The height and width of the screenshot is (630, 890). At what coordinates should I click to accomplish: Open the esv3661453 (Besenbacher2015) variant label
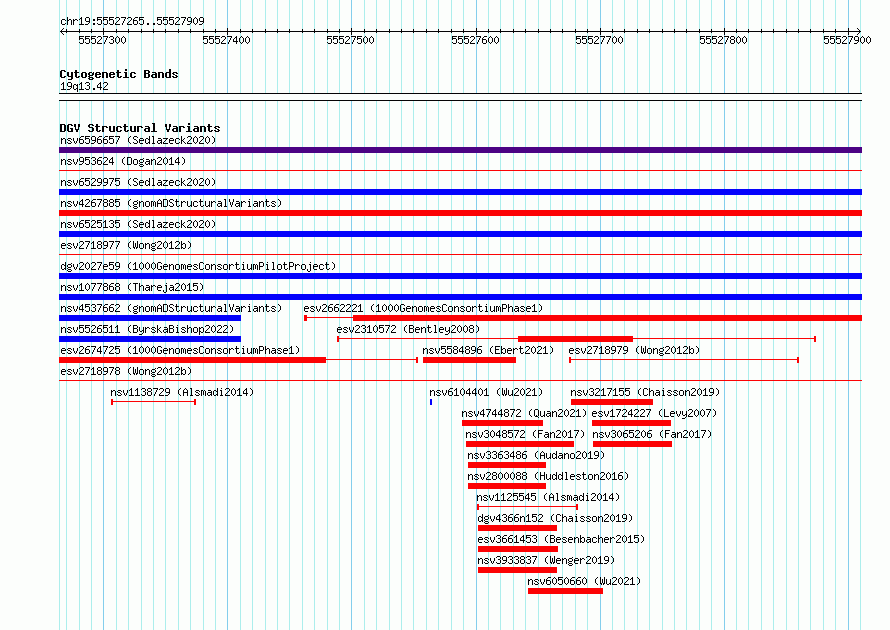(561, 539)
